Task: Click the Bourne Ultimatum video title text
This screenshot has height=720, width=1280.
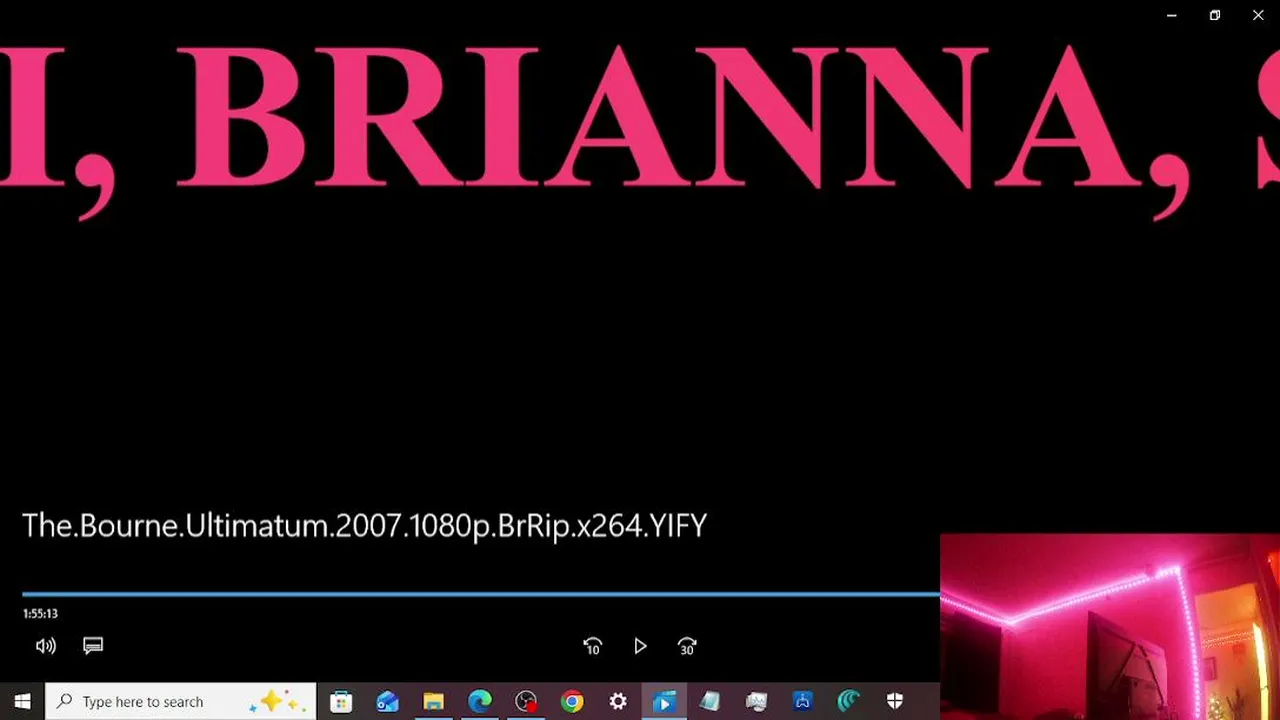Action: coord(364,526)
